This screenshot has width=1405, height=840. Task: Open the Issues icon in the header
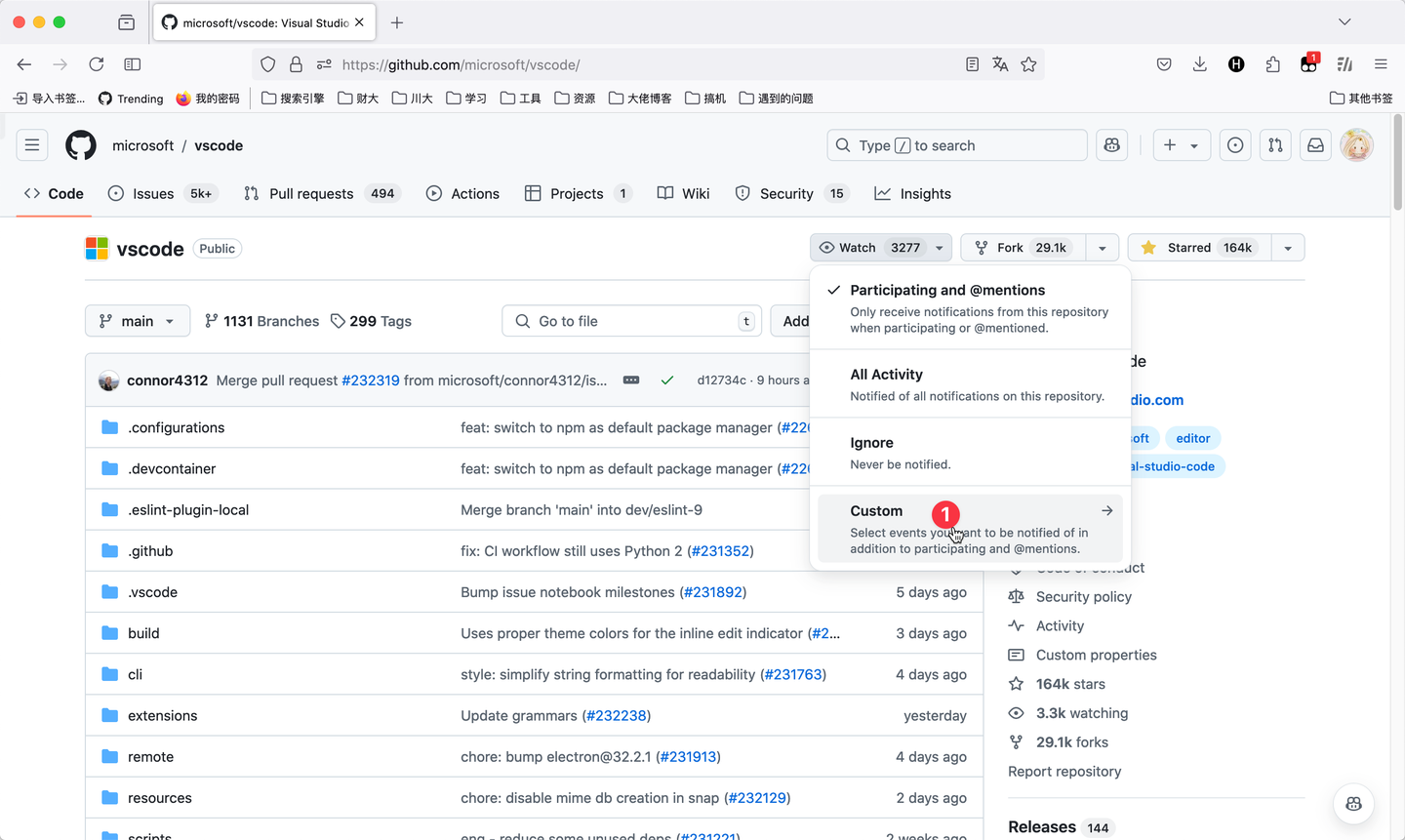click(1235, 145)
